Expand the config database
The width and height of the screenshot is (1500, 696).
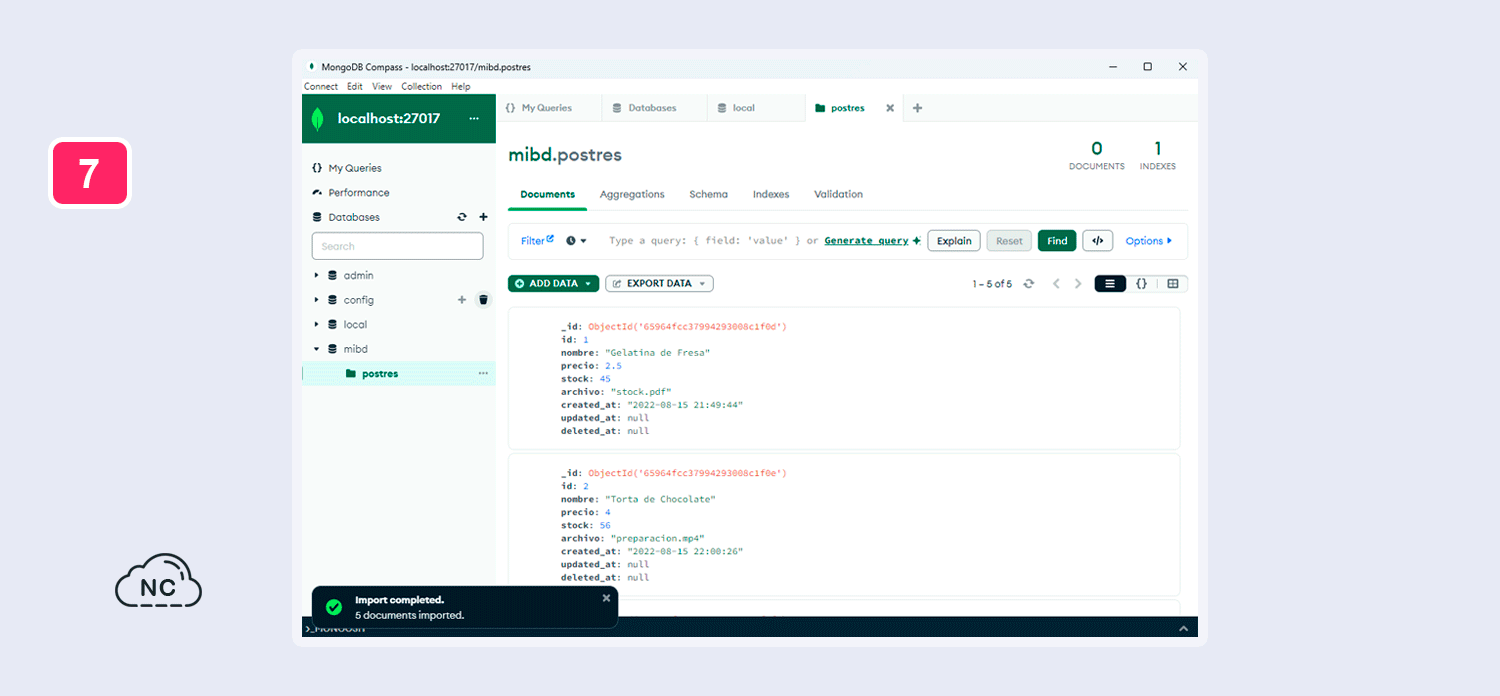pyautogui.click(x=317, y=300)
